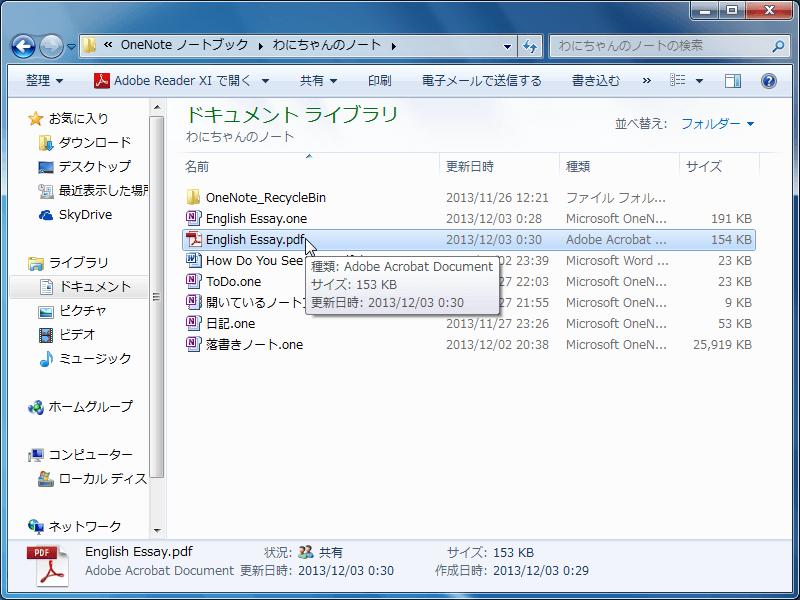Click the 2013/11/26 12:21 date cell

[x=497, y=197]
